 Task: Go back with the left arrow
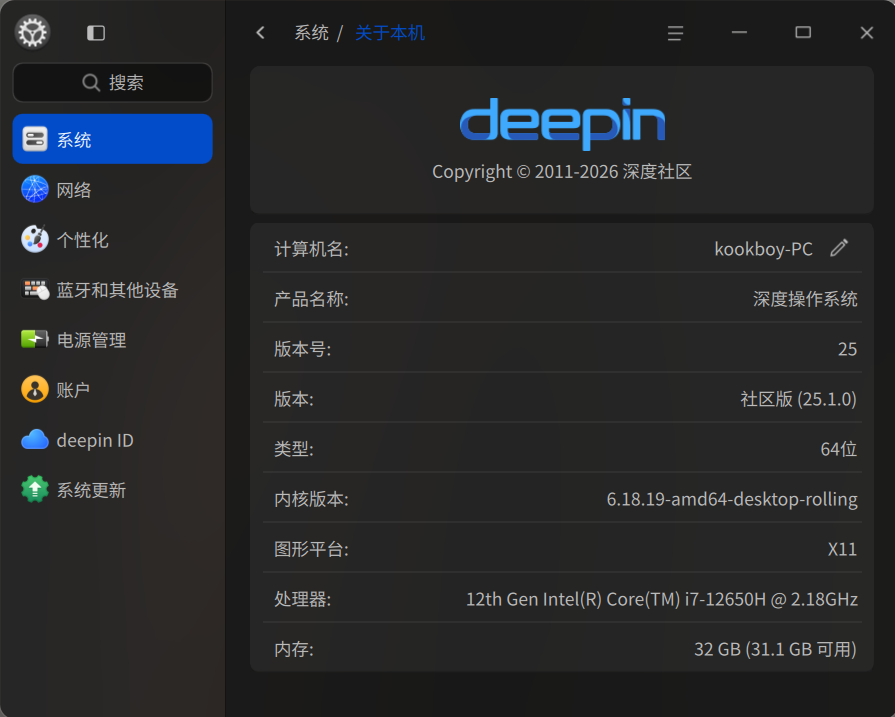point(260,33)
